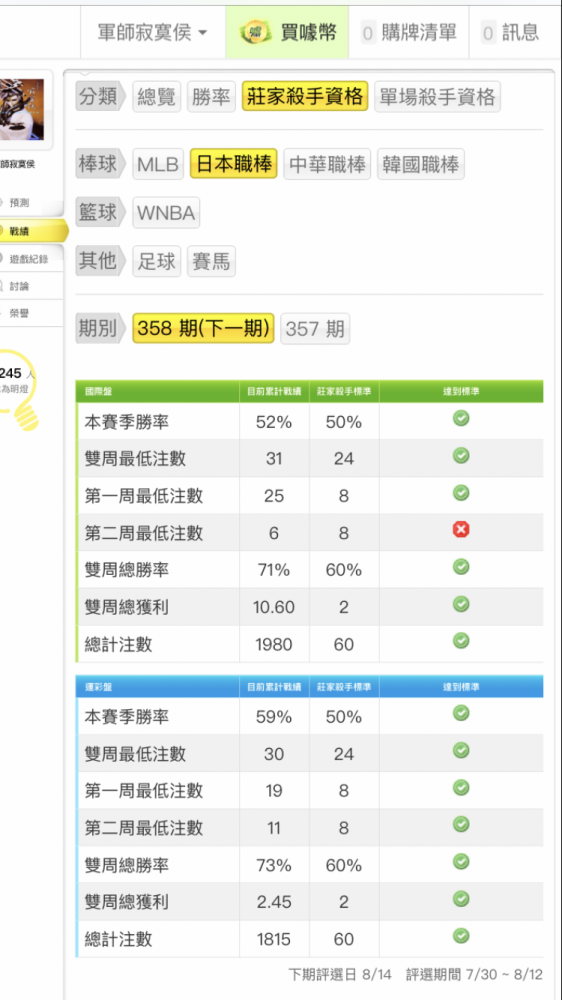The height and width of the screenshot is (1000, 562).
Task: Click the lightbulb follower icon
Action: (x=18, y=391)
